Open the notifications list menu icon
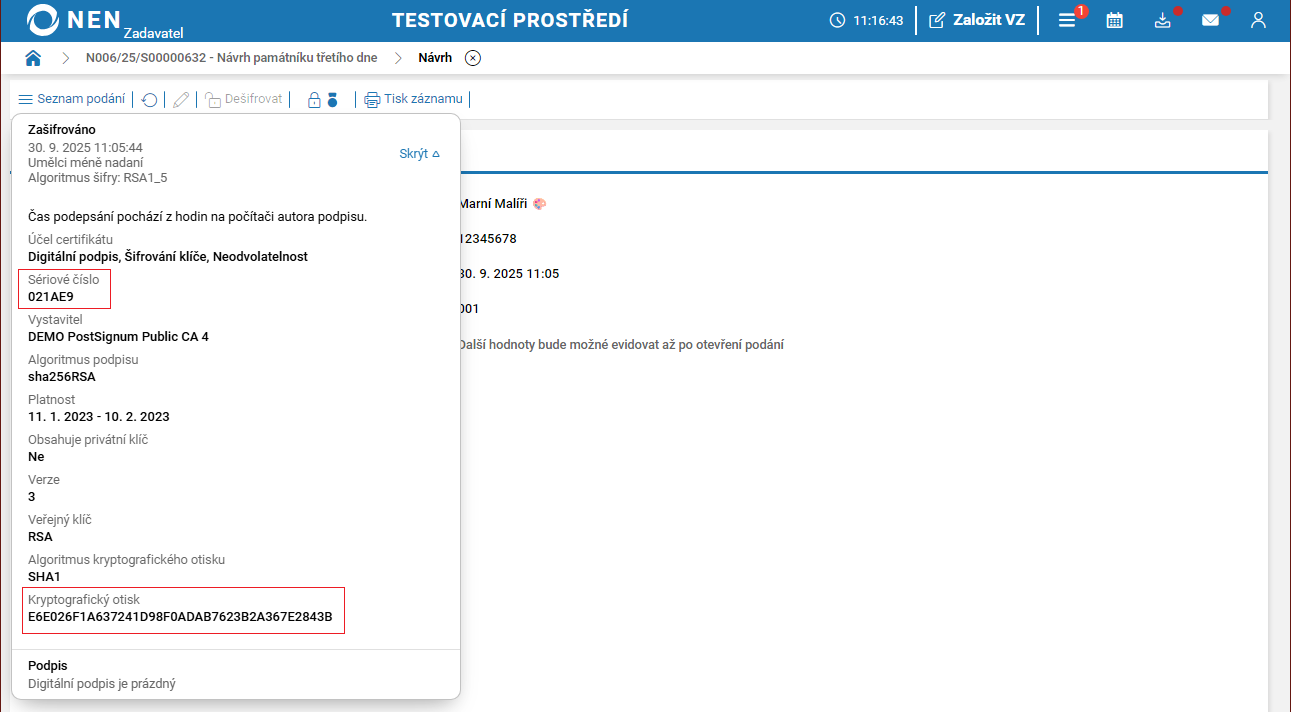Viewport: 1291px width, 712px height. (x=1067, y=20)
